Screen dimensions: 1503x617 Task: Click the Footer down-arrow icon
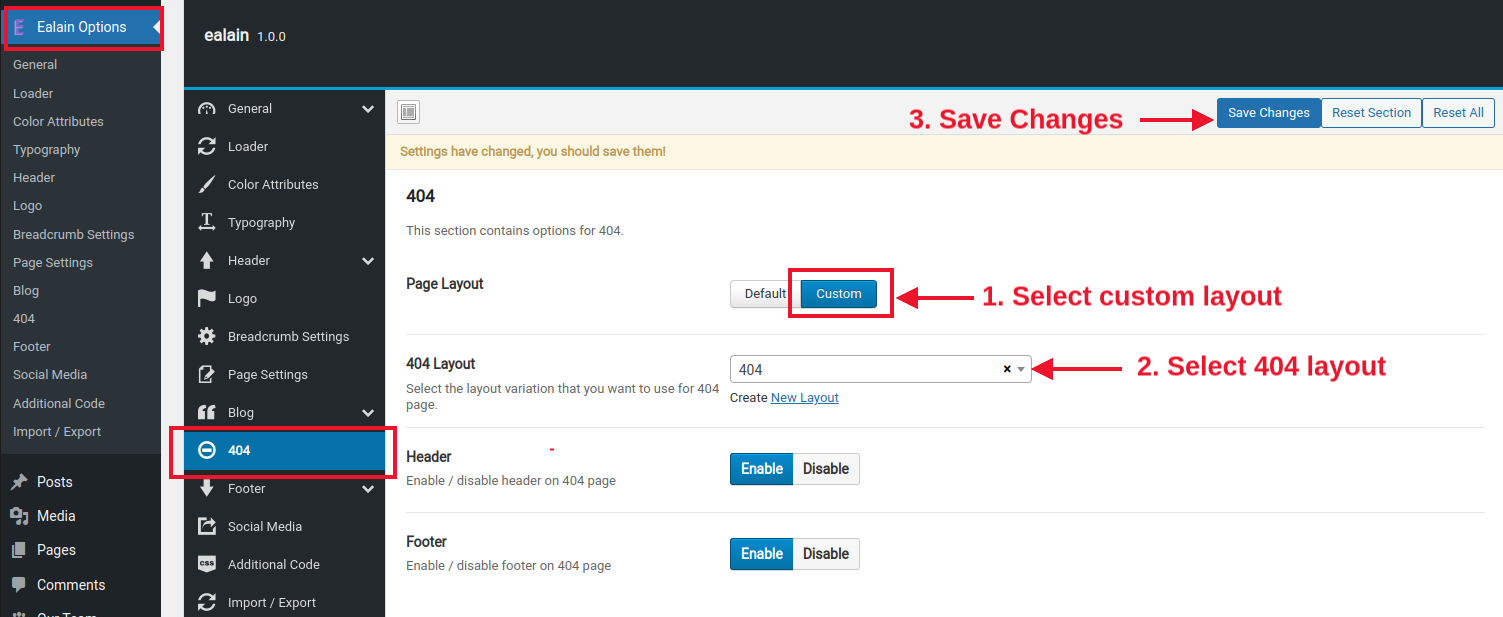(207, 488)
